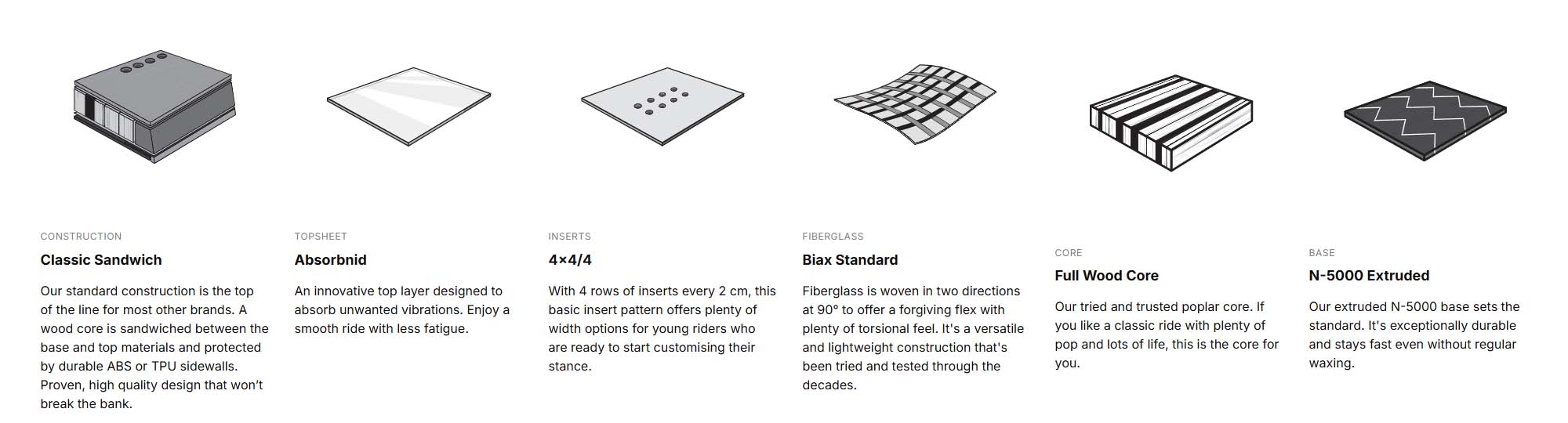The image size is (1568, 423).
Task: Click the TOPSHEET category label
Action: pos(321,237)
